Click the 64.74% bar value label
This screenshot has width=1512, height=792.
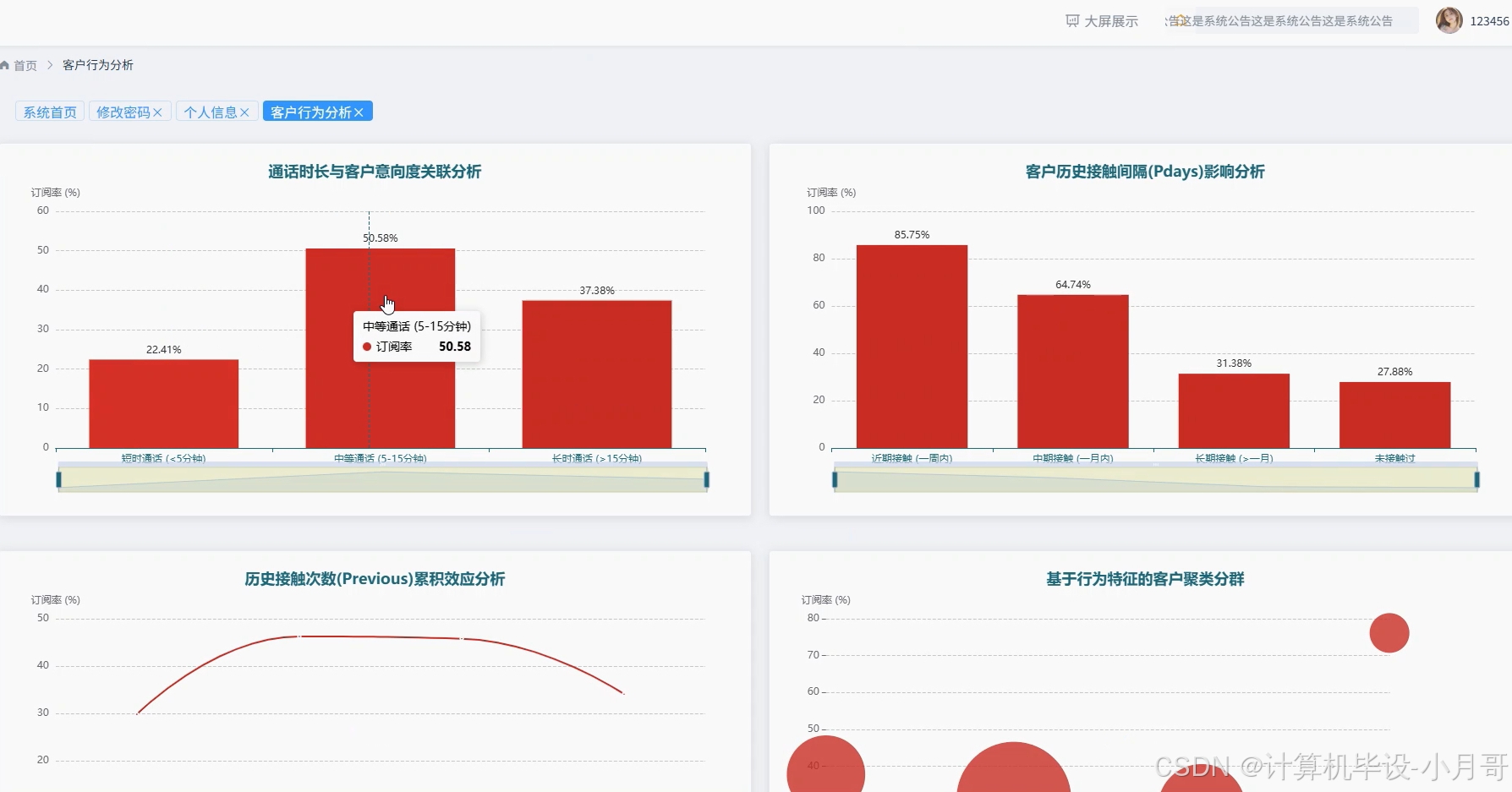[x=1073, y=285]
